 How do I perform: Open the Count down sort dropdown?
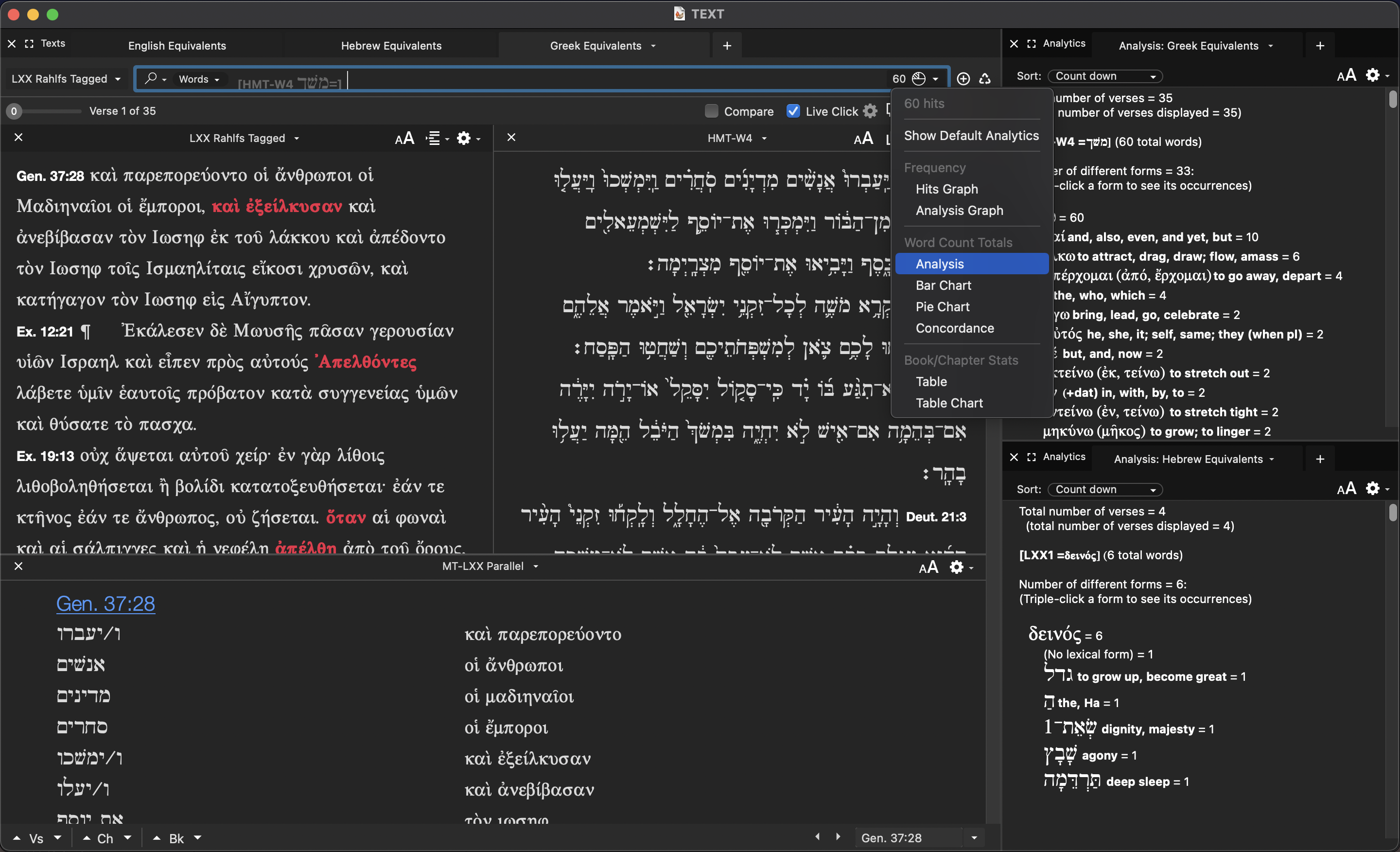pyautogui.click(x=1104, y=75)
